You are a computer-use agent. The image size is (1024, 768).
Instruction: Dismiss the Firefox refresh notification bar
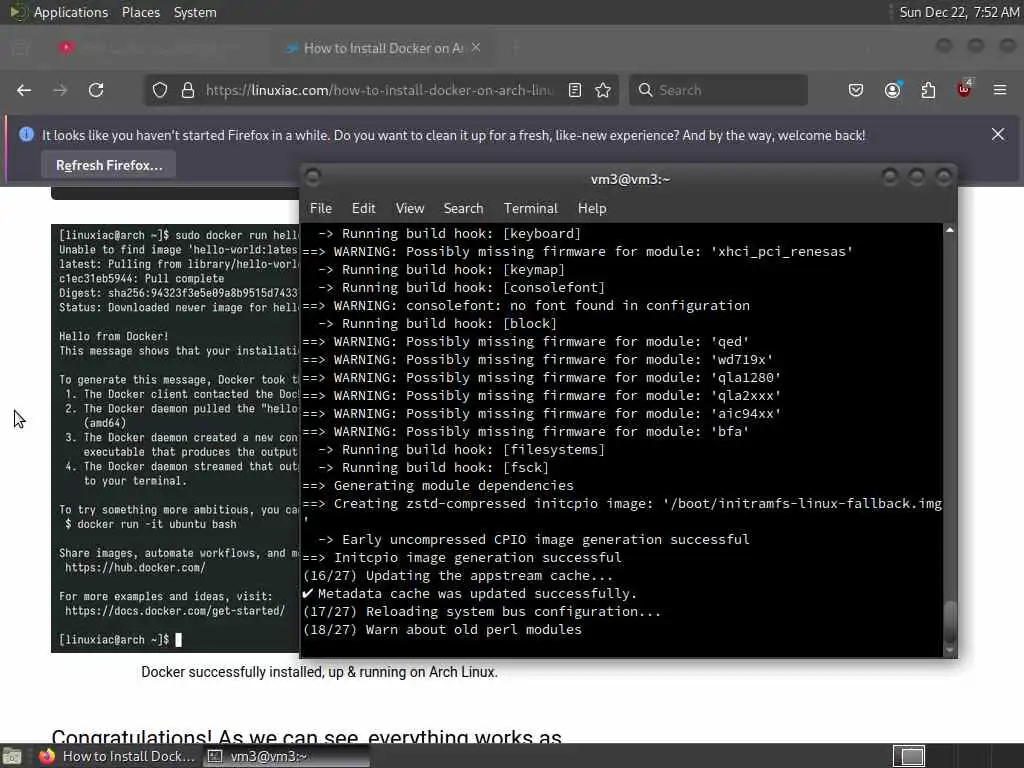pos(998,135)
